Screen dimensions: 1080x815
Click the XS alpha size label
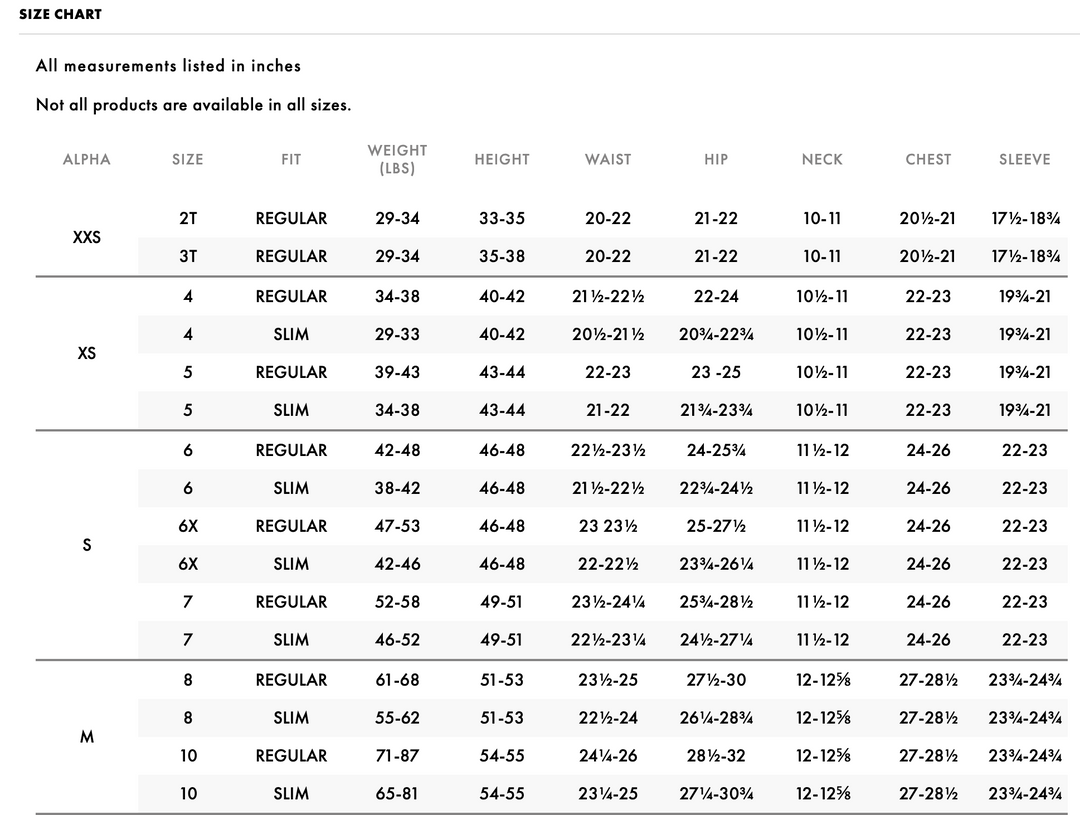(x=87, y=353)
